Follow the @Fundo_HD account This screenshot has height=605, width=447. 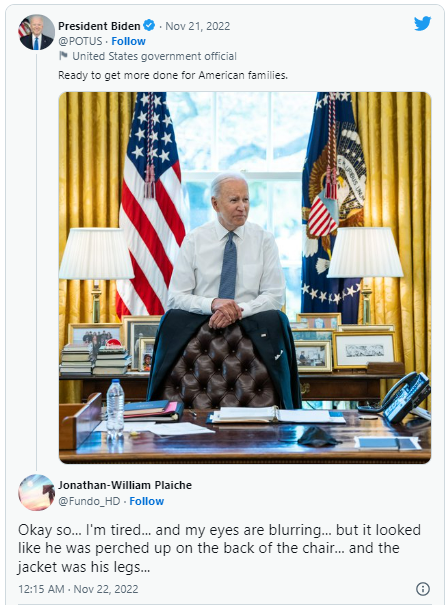[147, 501]
